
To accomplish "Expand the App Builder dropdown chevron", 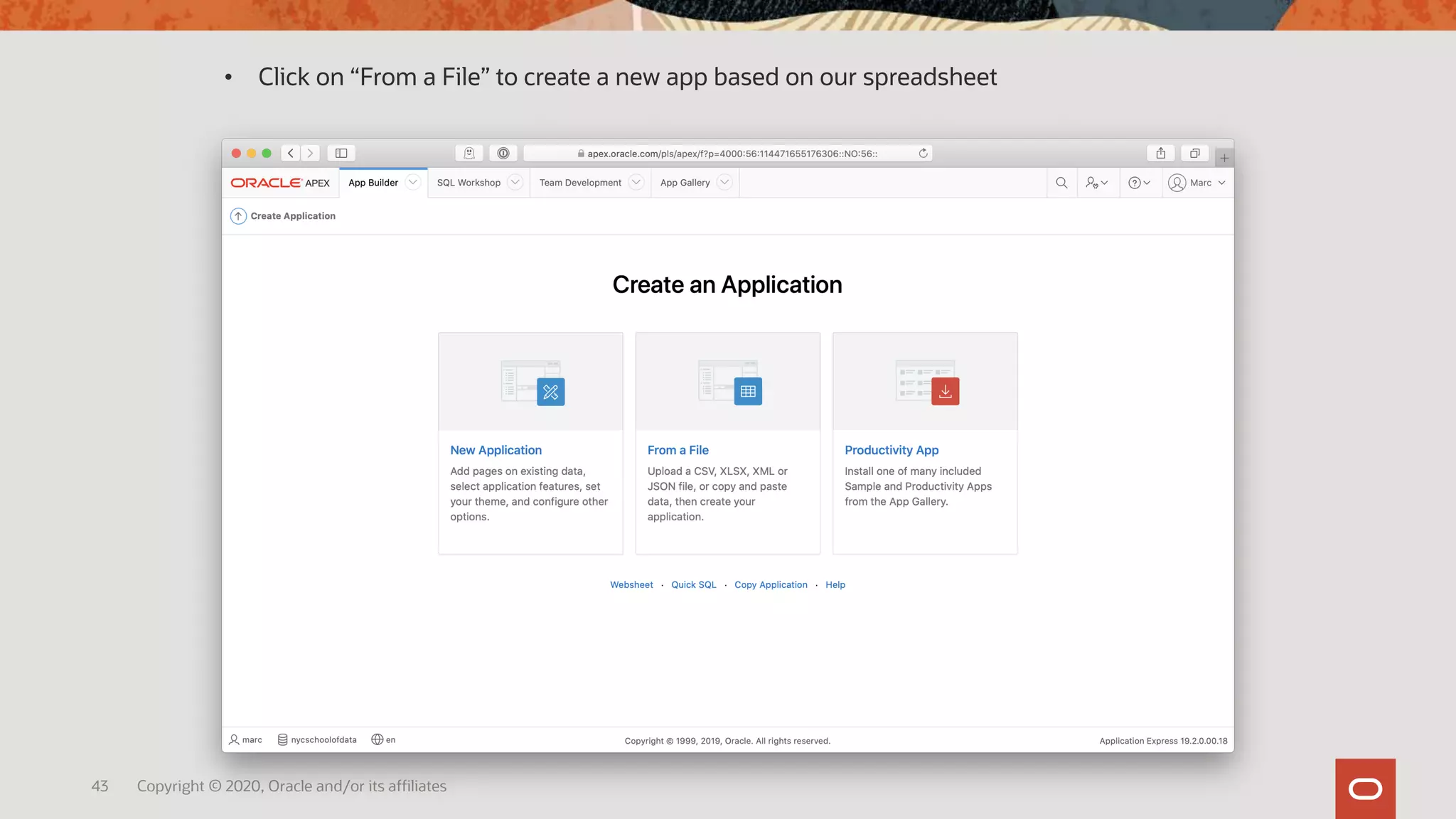I will tap(412, 183).
